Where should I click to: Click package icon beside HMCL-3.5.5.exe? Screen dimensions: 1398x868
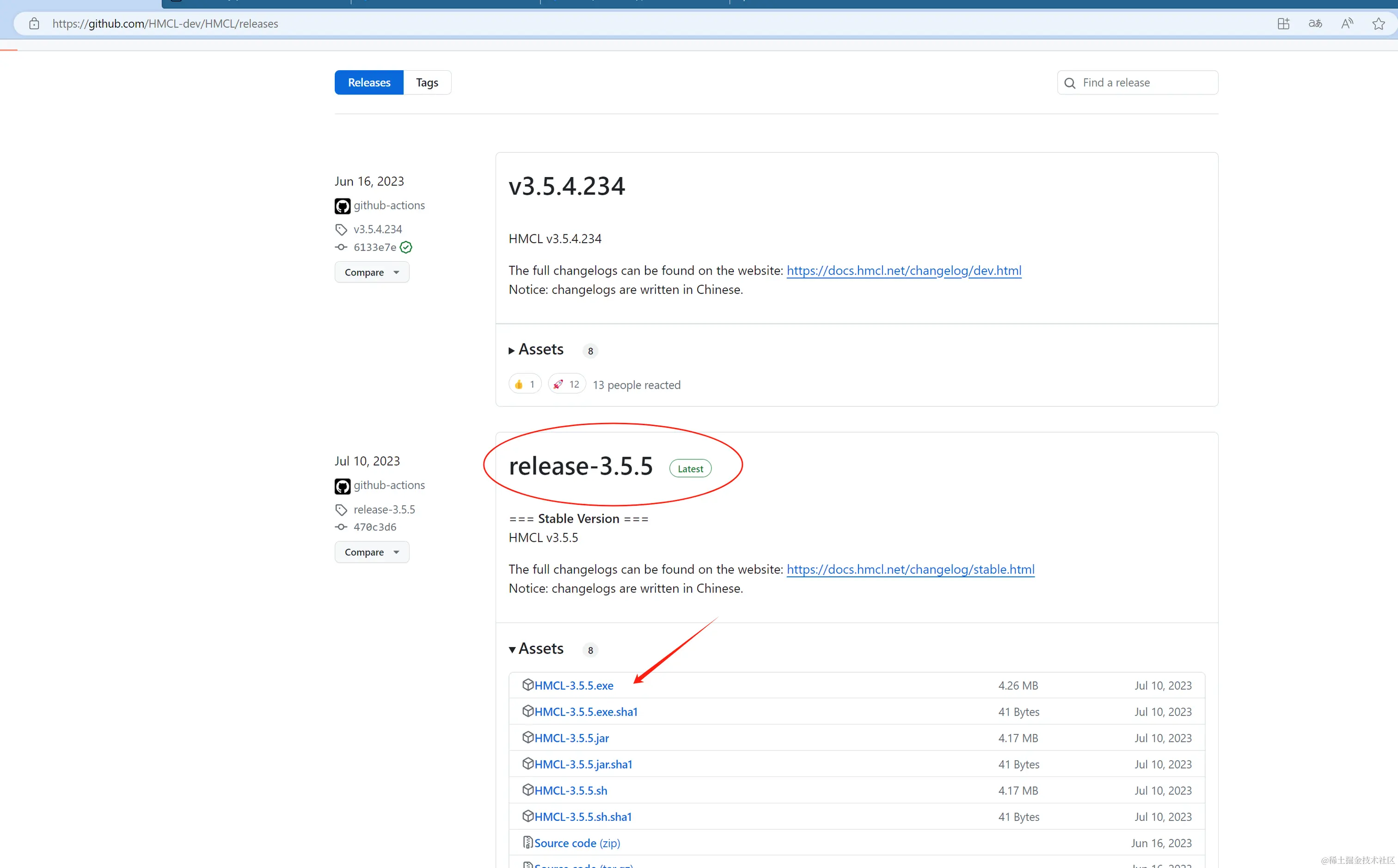527,685
